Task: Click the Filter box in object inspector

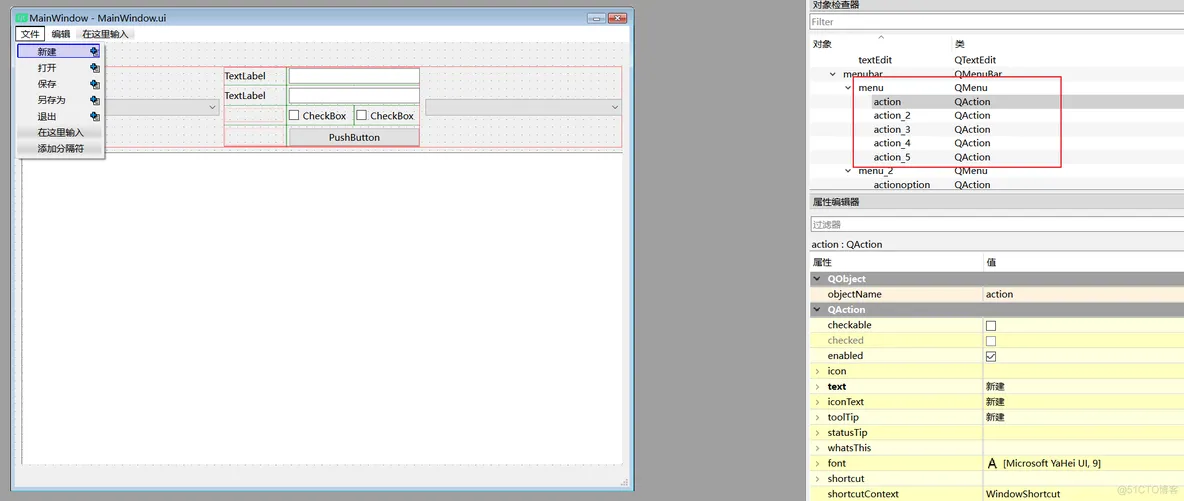Action: pos(996,22)
